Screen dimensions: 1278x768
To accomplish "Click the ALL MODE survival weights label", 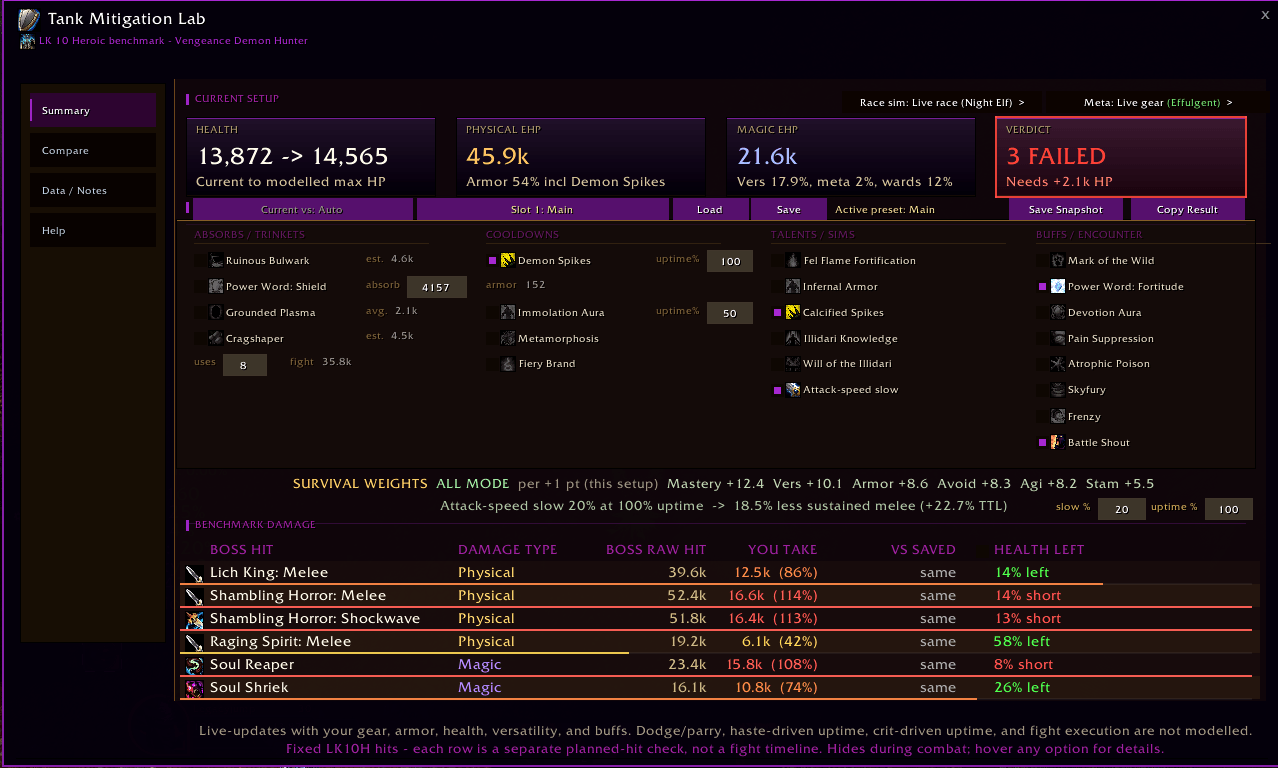I will tap(472, 483).
